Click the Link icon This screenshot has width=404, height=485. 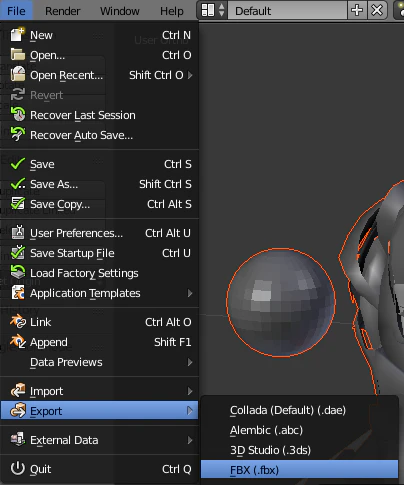(18, 322)
